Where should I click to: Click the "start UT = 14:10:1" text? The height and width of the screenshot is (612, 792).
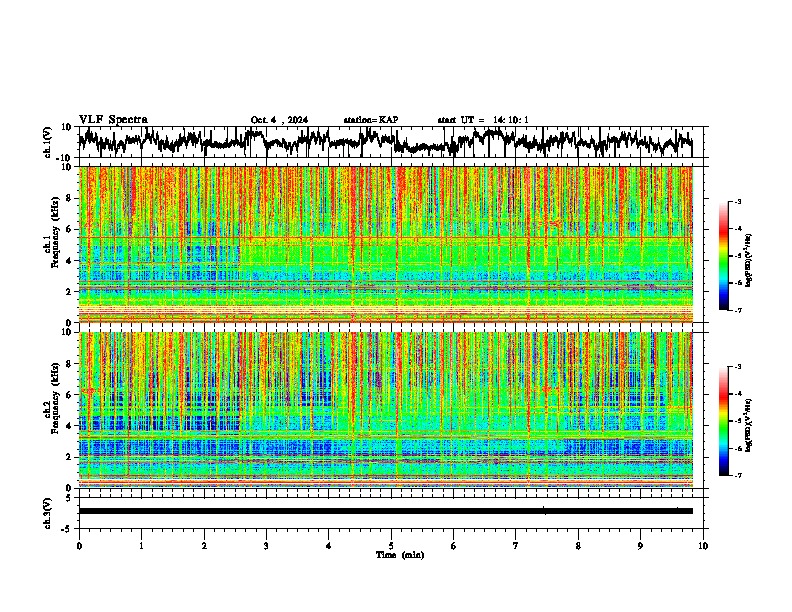(x=483, y=120)
